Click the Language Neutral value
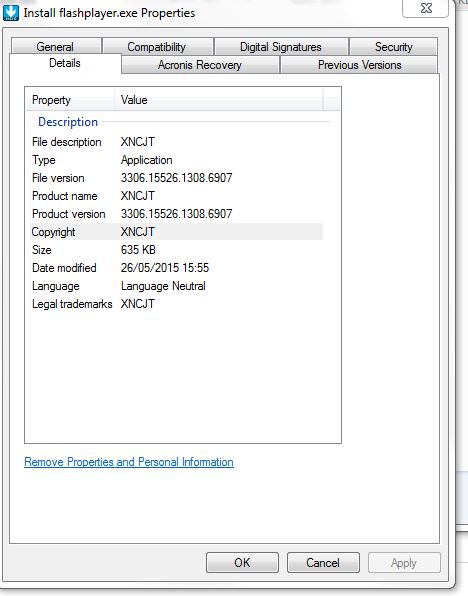The width and height of the screenshot is (468, 596). (163, 286)
